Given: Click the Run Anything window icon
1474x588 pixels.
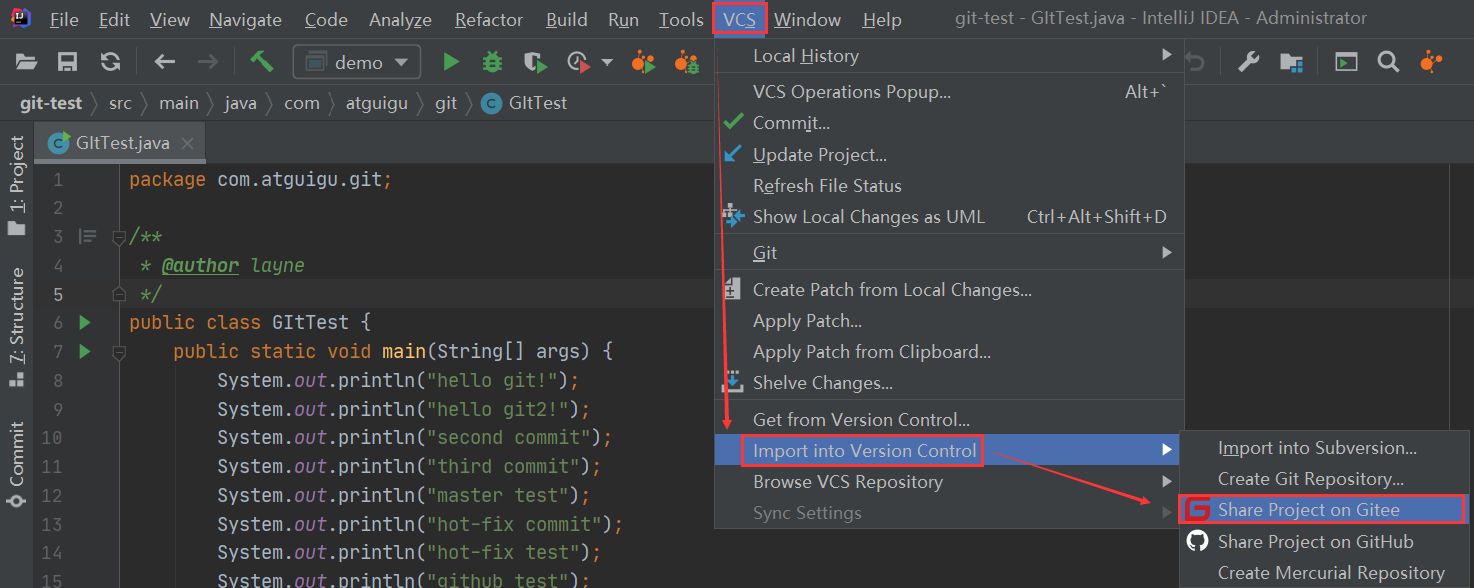Looking at the screenshot, I should pos(1347,62).
